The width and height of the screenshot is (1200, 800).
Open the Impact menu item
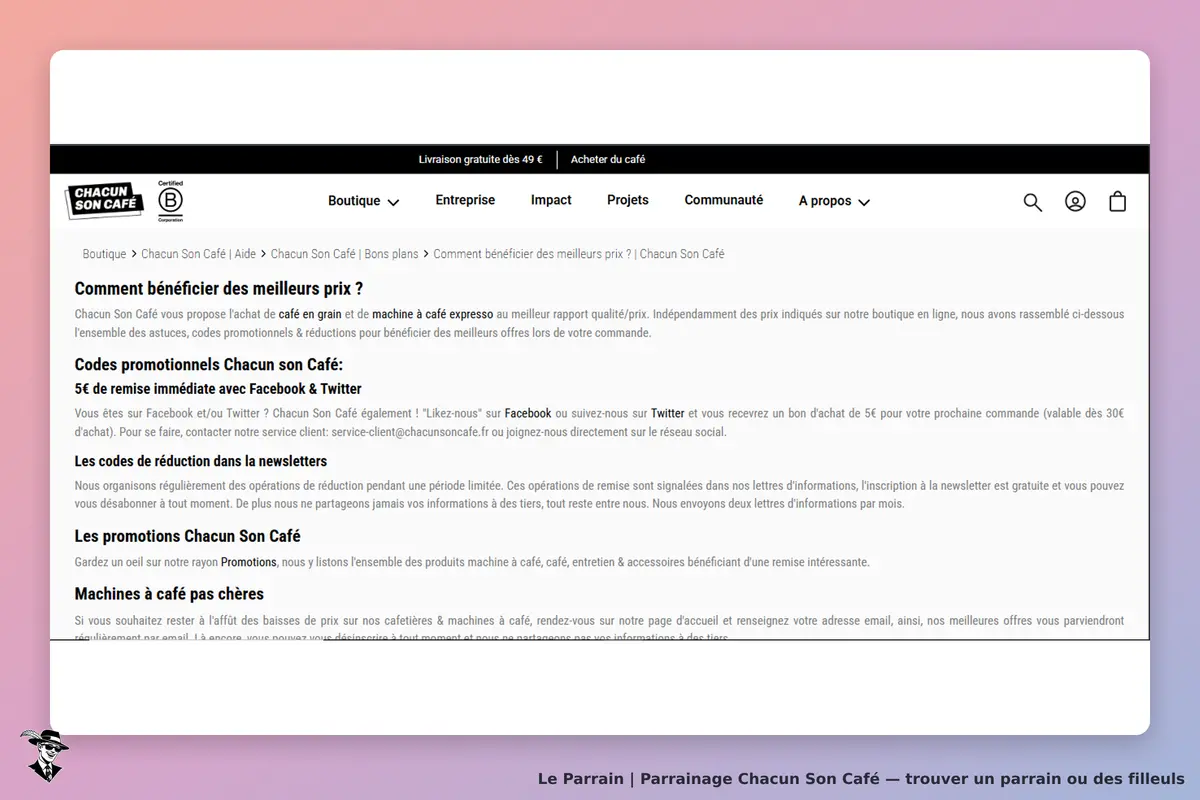551,200
